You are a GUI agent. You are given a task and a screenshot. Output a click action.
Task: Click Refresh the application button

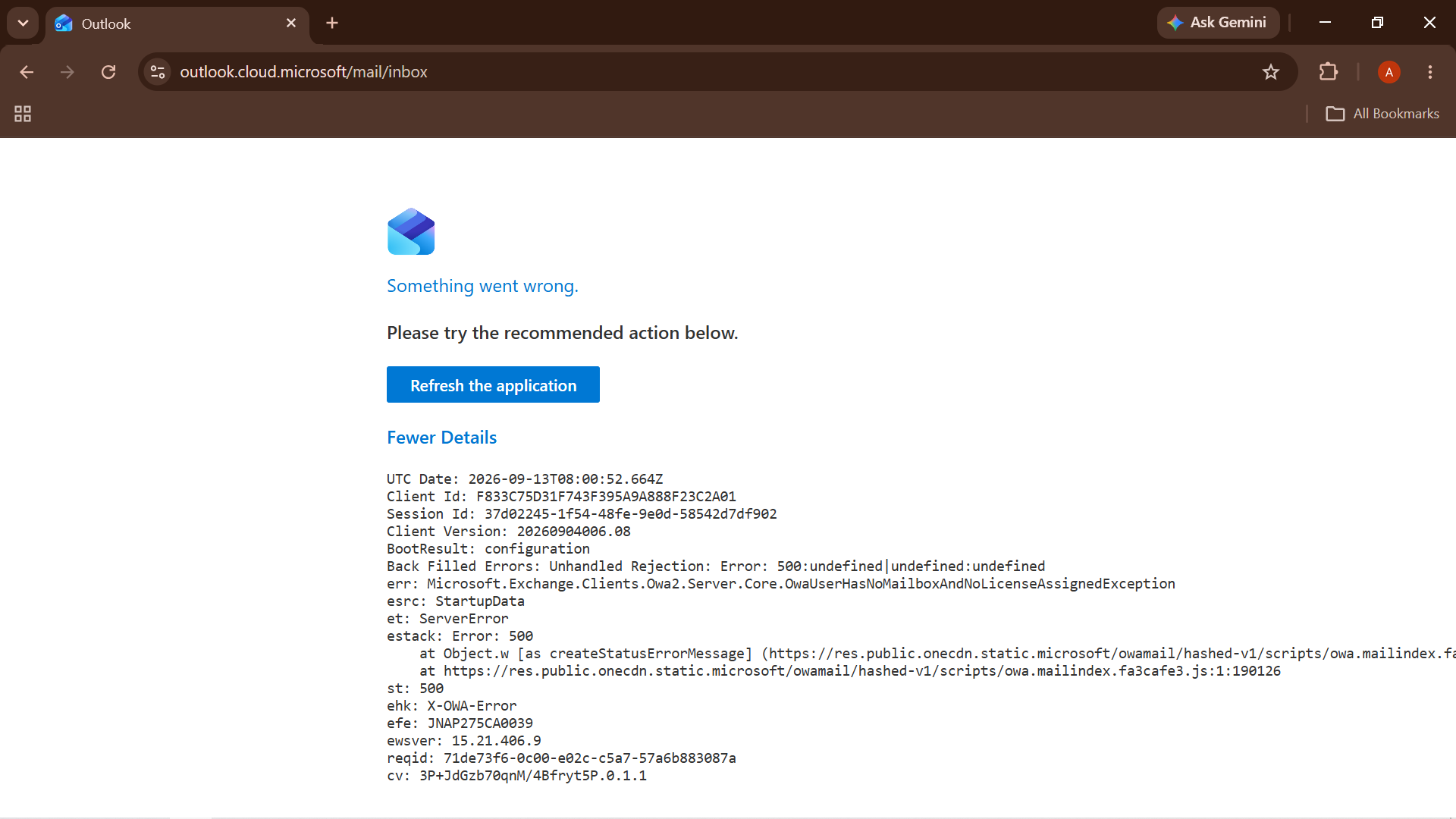pos(493,384)
